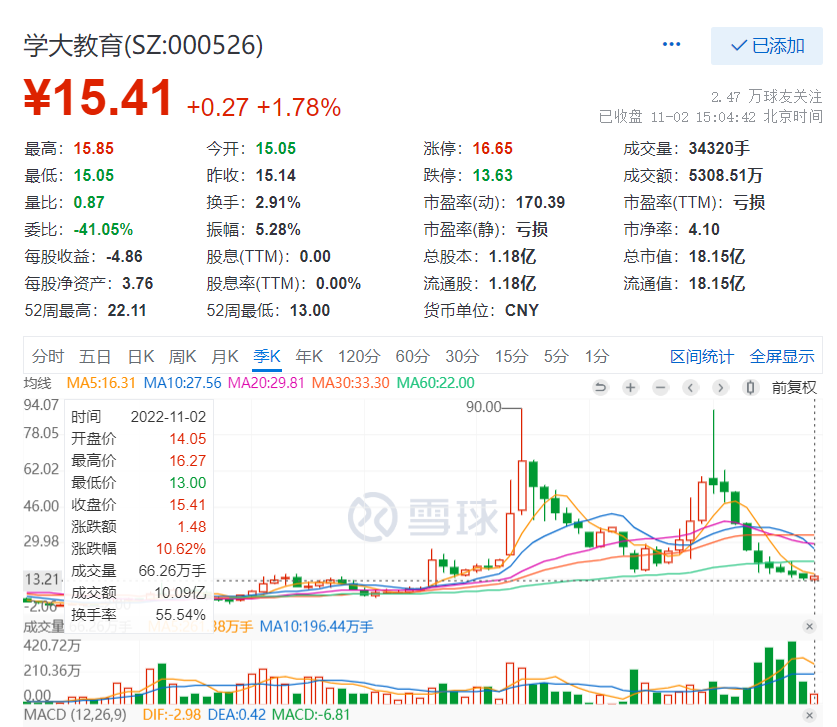Click the tooltip date 2022-11-02

coord(168,416)
